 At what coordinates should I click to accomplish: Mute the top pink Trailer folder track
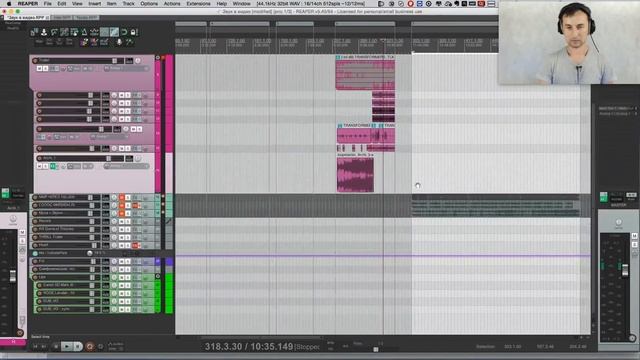point(40,69)
